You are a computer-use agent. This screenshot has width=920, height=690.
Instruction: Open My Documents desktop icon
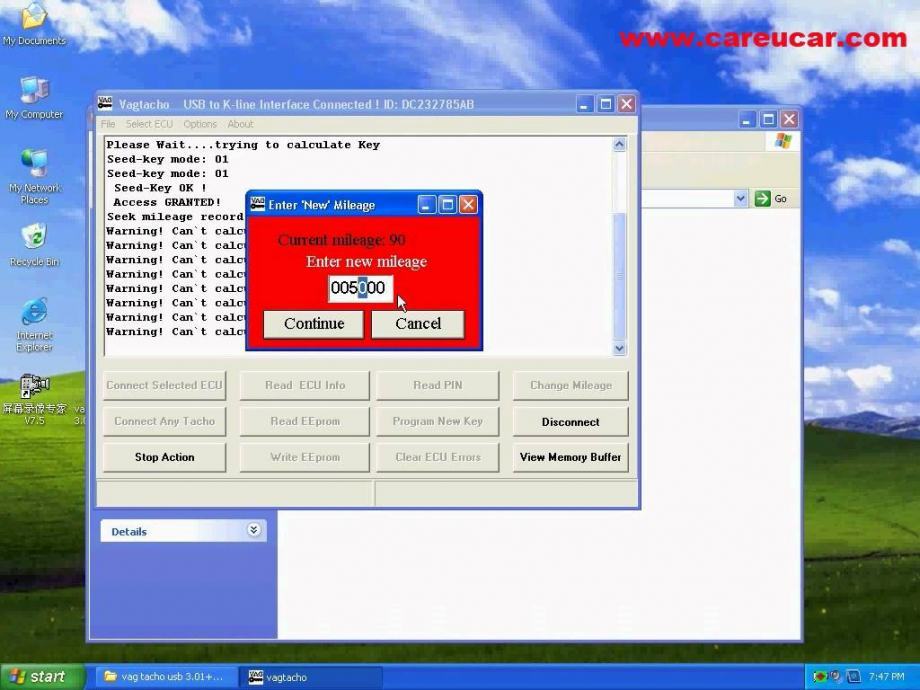point(34,22)
